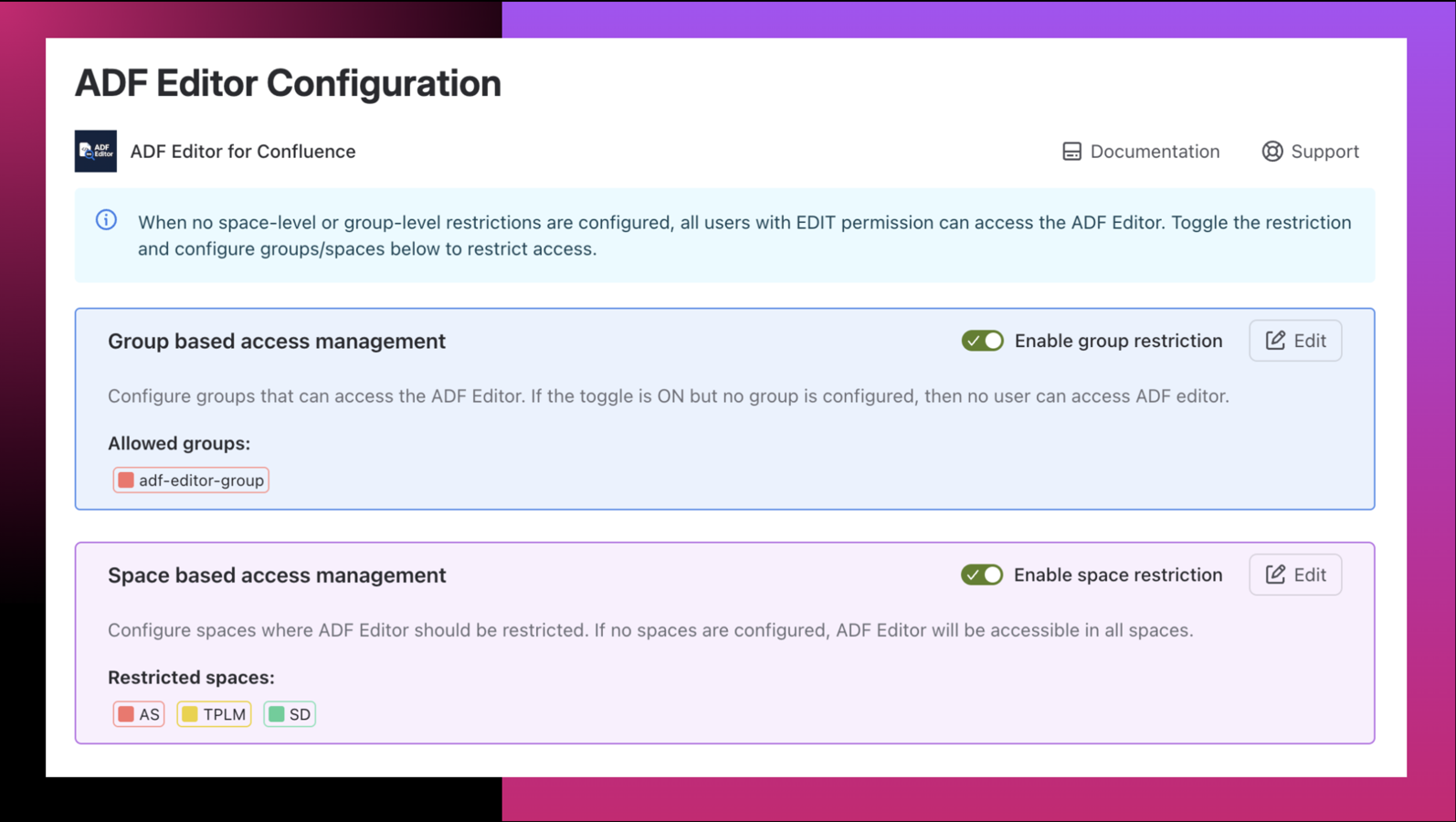1456x822 pixels.
Task: Click the pencil icon in Group access Edit
Action: tap(1275, 341)
